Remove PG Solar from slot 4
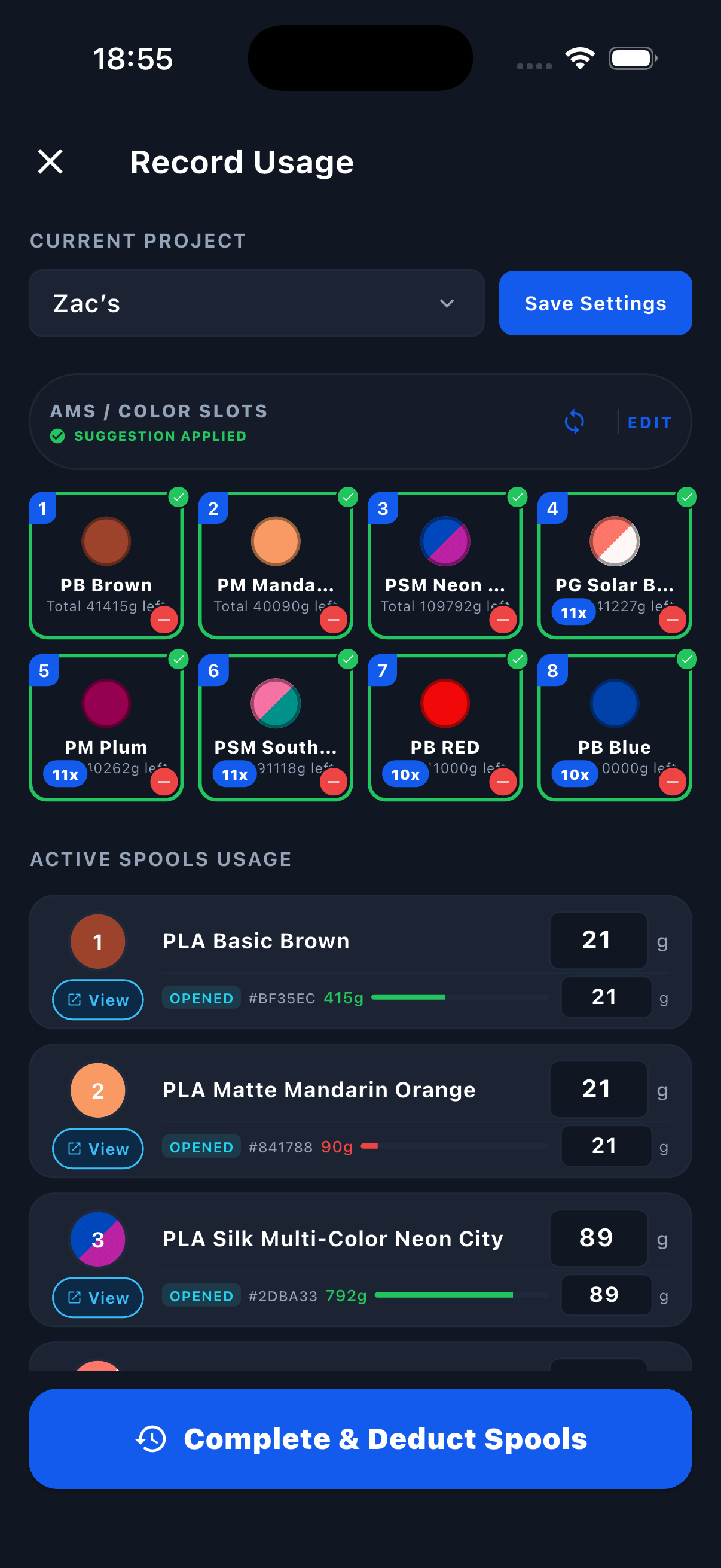Screen dimensions: 721x1568 pos(673,620)
